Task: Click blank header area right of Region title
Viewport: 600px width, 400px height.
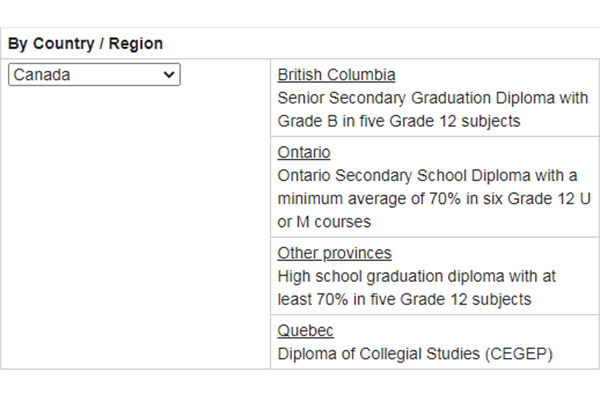Action: (383, 44)
